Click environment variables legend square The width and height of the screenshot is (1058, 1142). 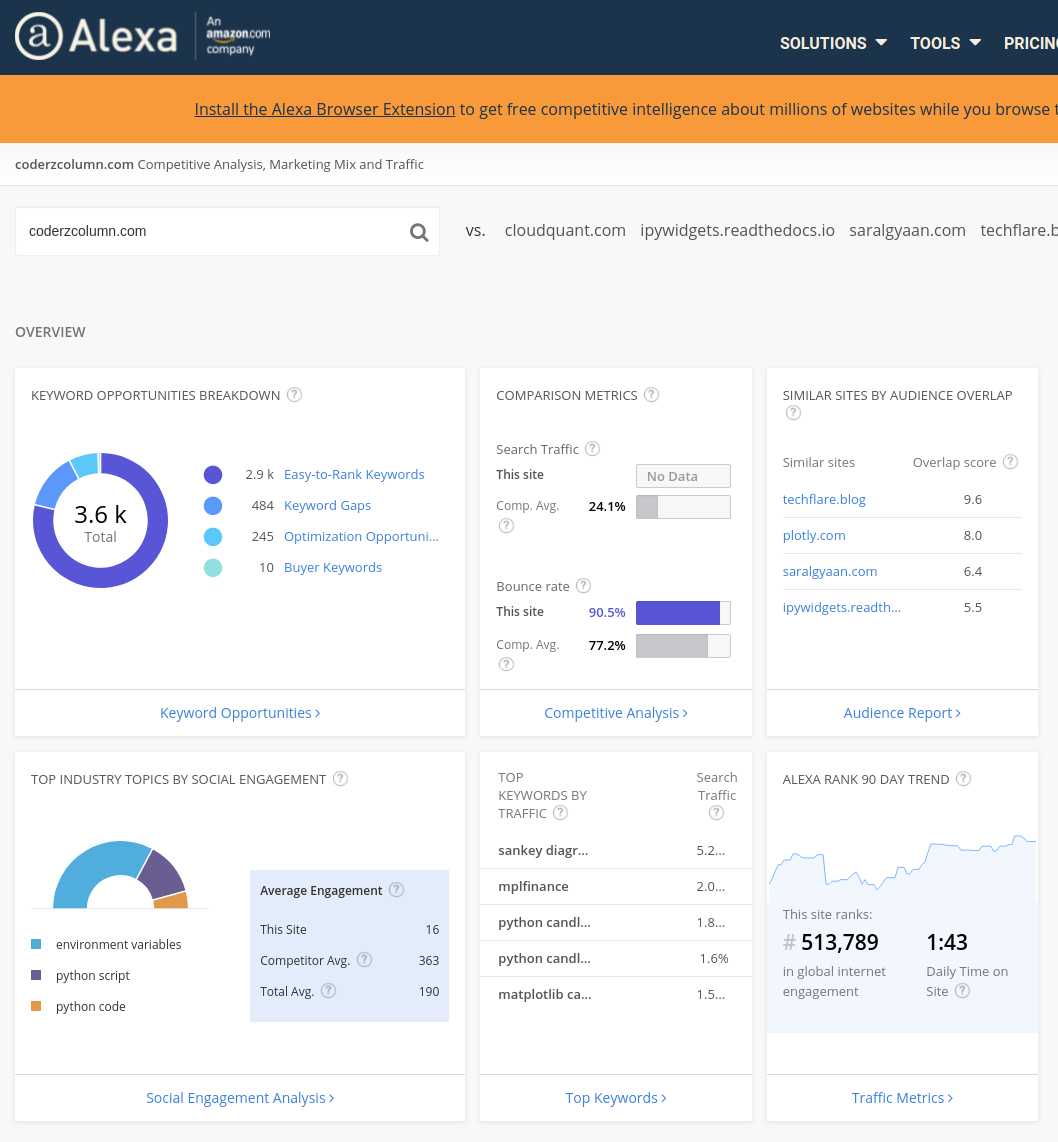[x=36, y=944]
